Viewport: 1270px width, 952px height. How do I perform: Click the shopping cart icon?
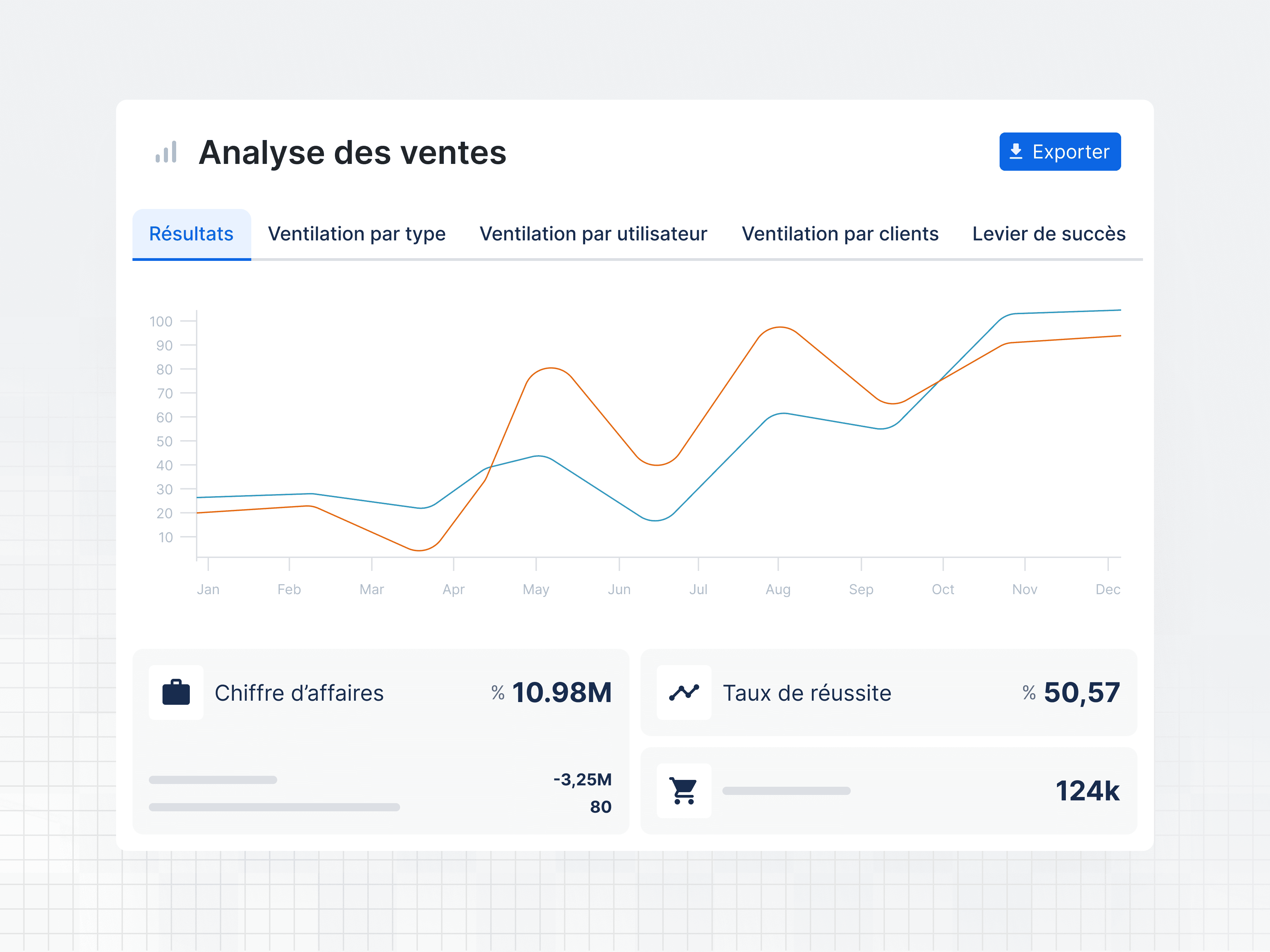[x=684, y=790]
